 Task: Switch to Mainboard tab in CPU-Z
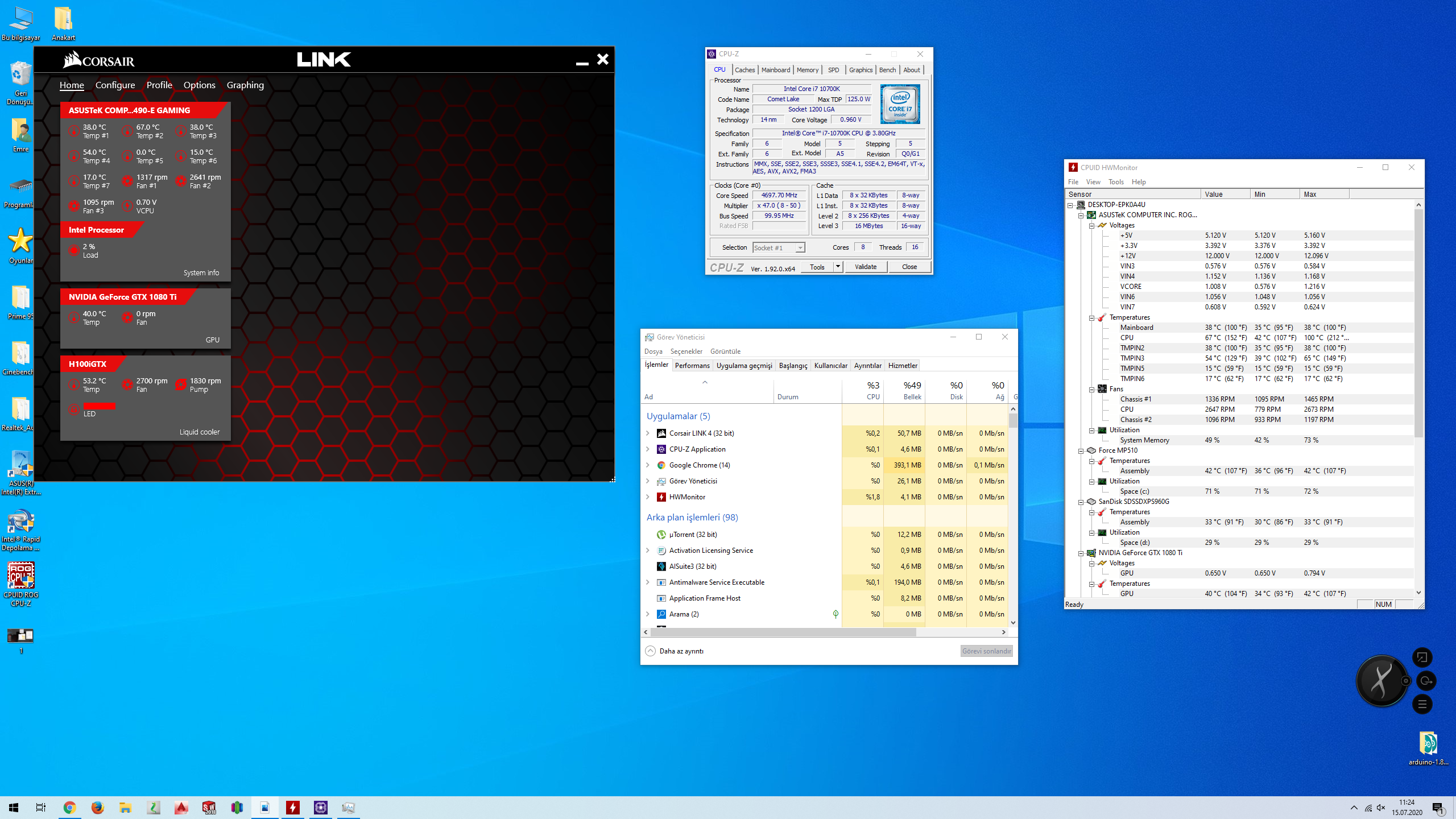[x=775, y=70]
